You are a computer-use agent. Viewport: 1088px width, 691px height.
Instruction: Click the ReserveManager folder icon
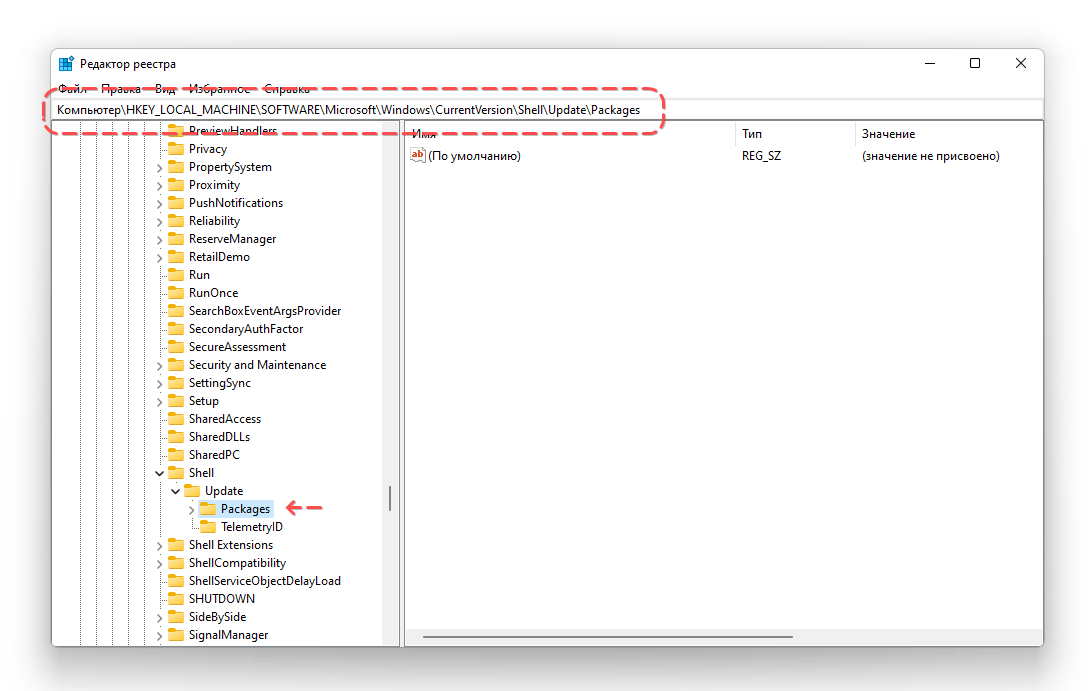pyautogui.click(x=176, y=239)
